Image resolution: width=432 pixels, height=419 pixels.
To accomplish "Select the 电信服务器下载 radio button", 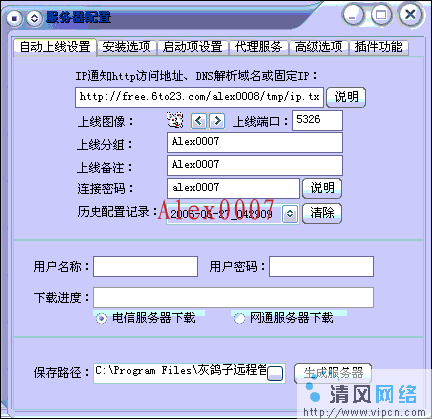I will tap(101, 319).
